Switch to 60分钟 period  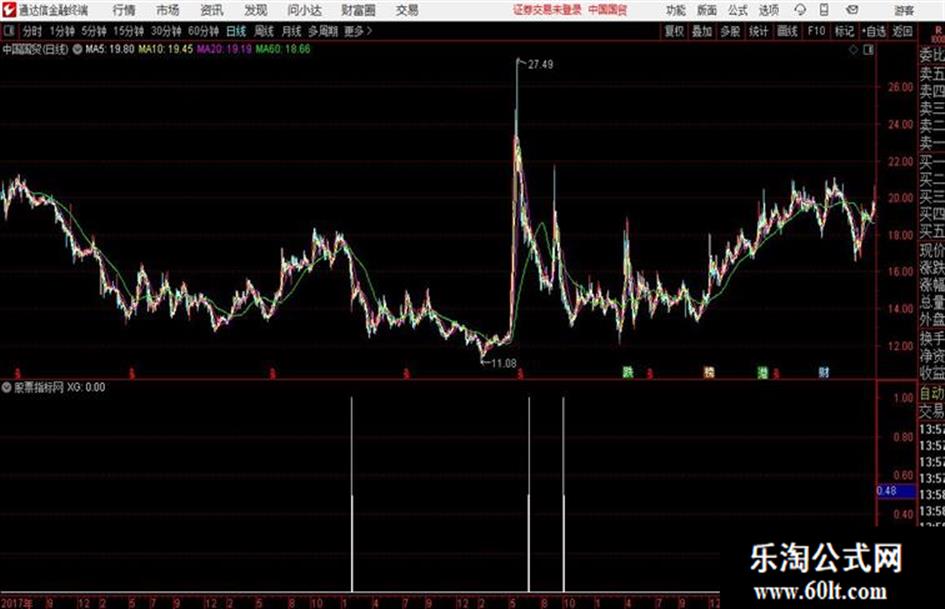coord(203,31)
